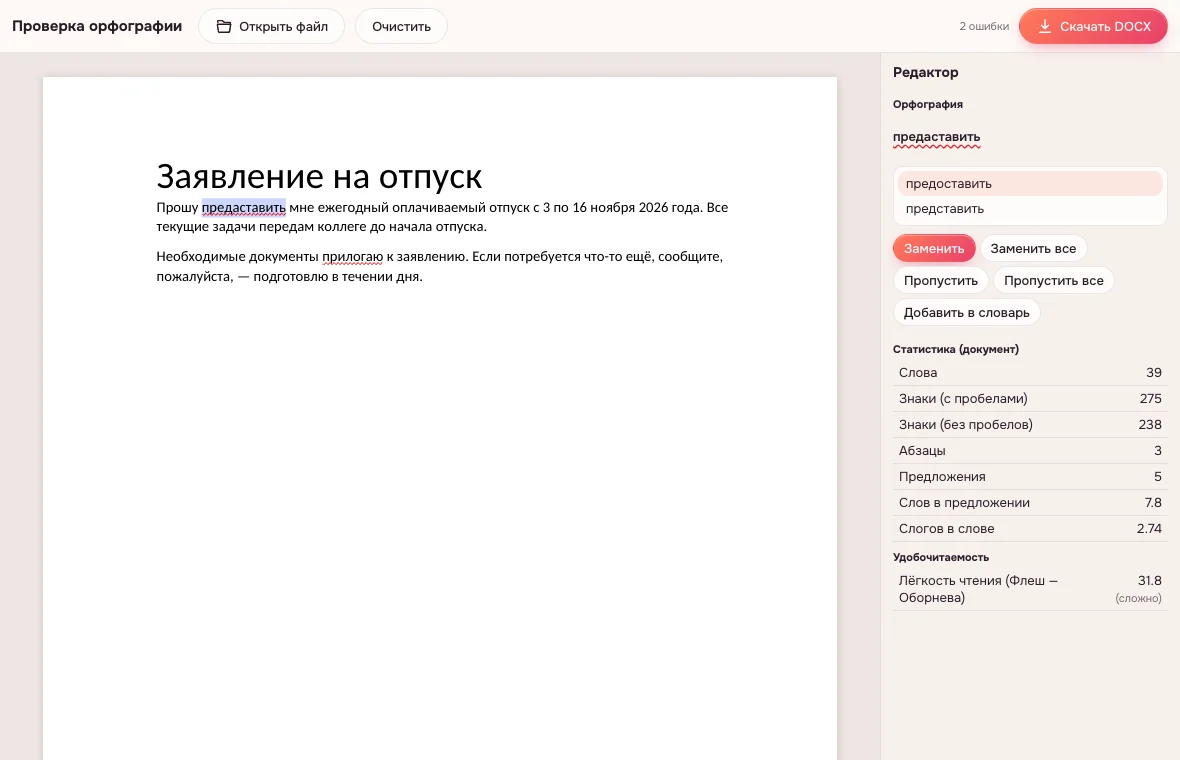Click the misspelled word «предаставить» in the Редактор panel
Viewport: 1180px width, 760px height.
coord(936,137)
